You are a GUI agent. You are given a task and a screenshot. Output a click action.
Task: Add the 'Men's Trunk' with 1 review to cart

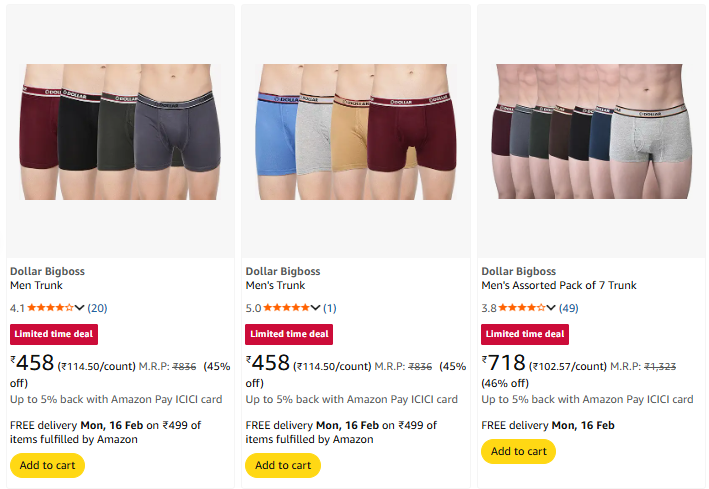(283, 465)
